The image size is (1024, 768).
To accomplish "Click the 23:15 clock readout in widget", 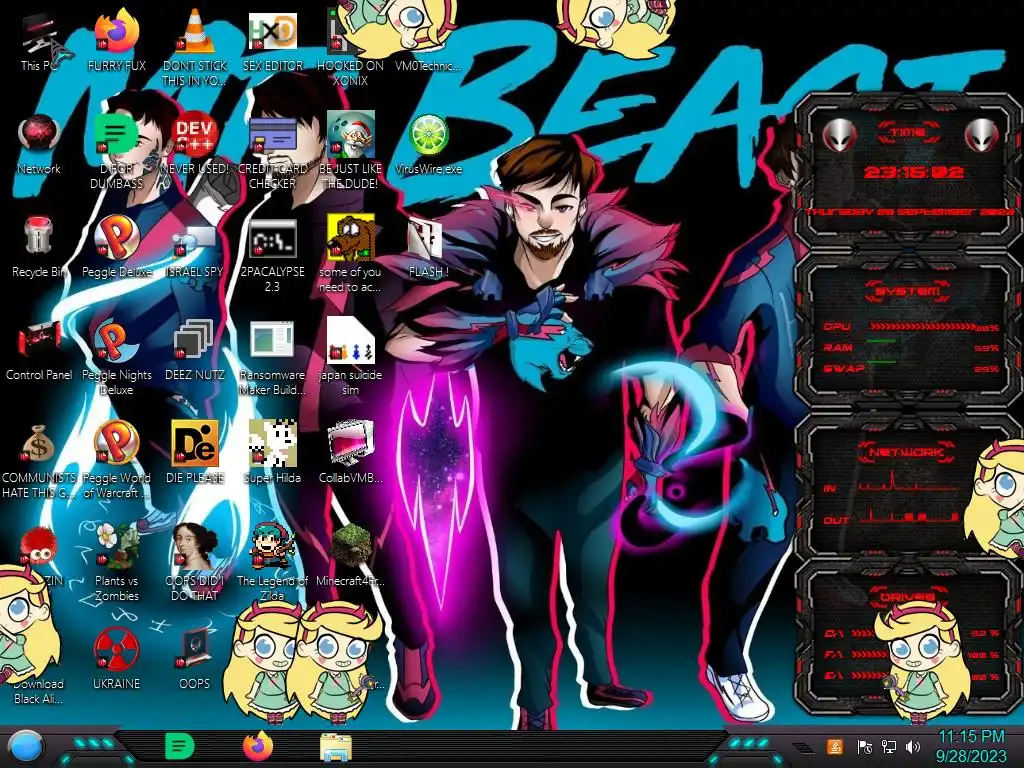I will click(x=914, y=172).
